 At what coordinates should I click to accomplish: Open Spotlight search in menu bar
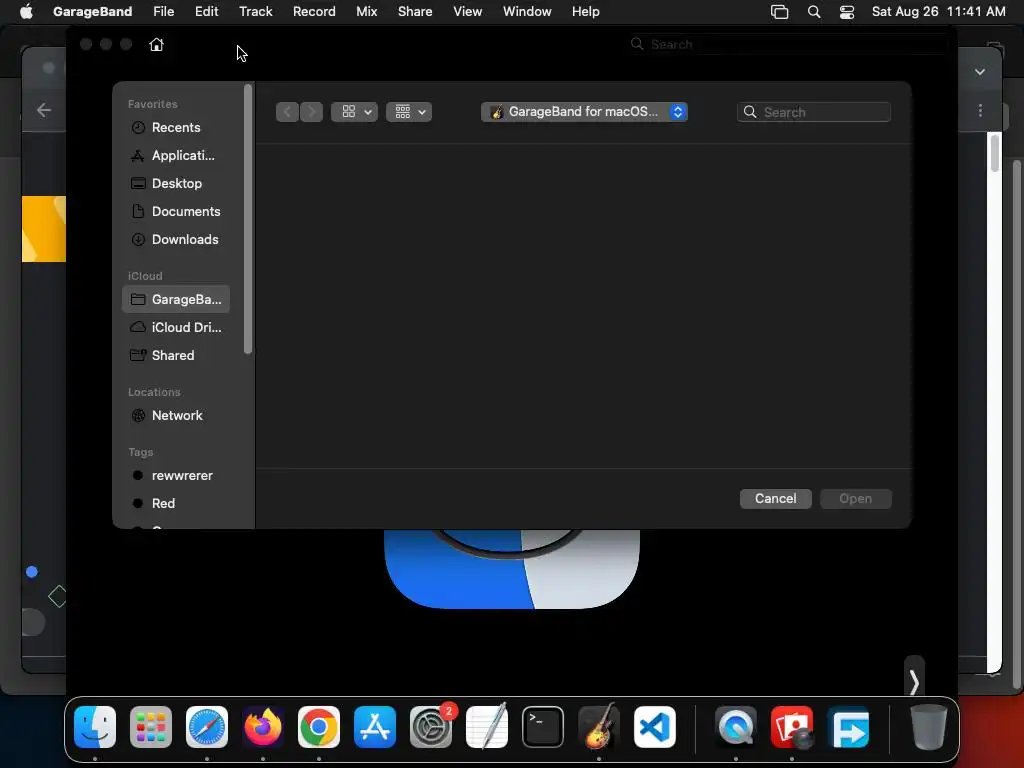(814, 12)
